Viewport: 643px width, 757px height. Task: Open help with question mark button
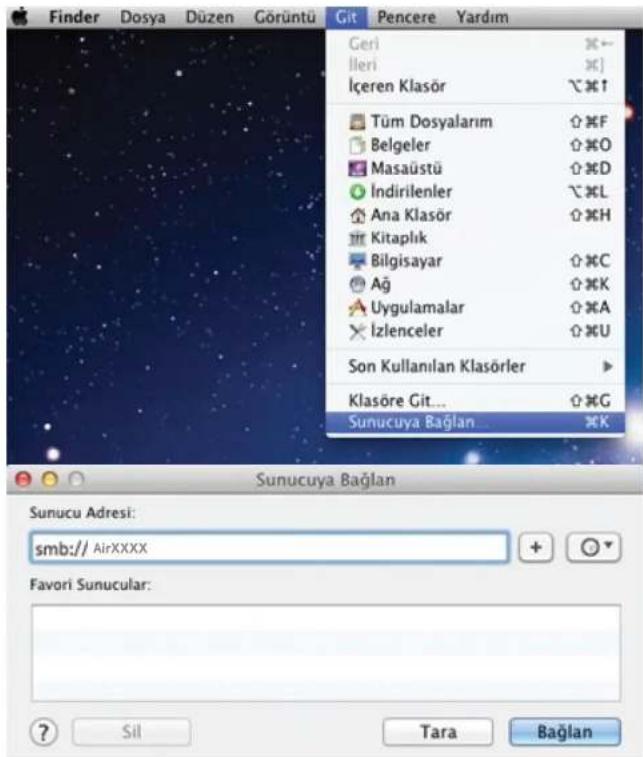point(43,732)
